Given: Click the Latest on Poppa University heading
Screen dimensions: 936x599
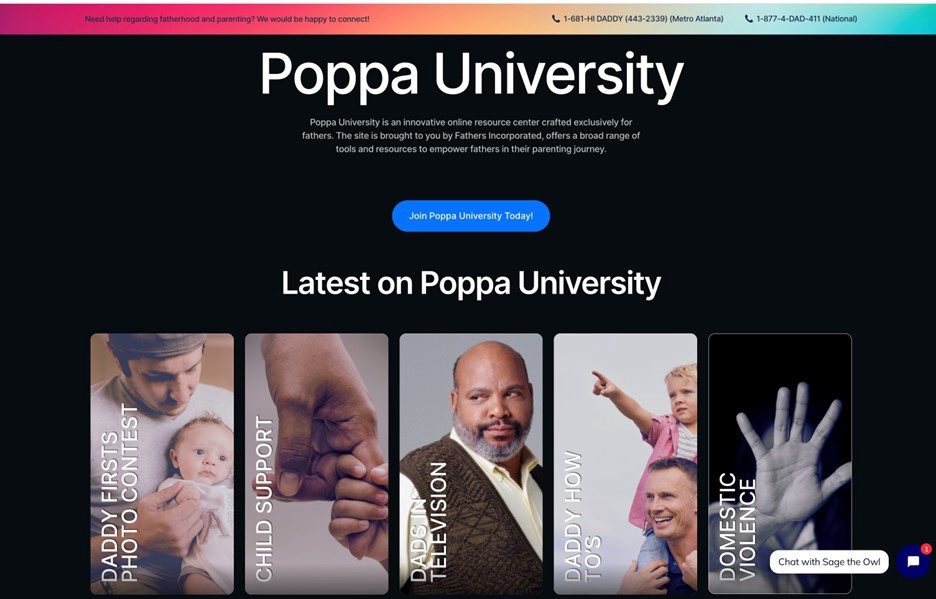Looking at the screenshot, I should [x=472, y=283].
